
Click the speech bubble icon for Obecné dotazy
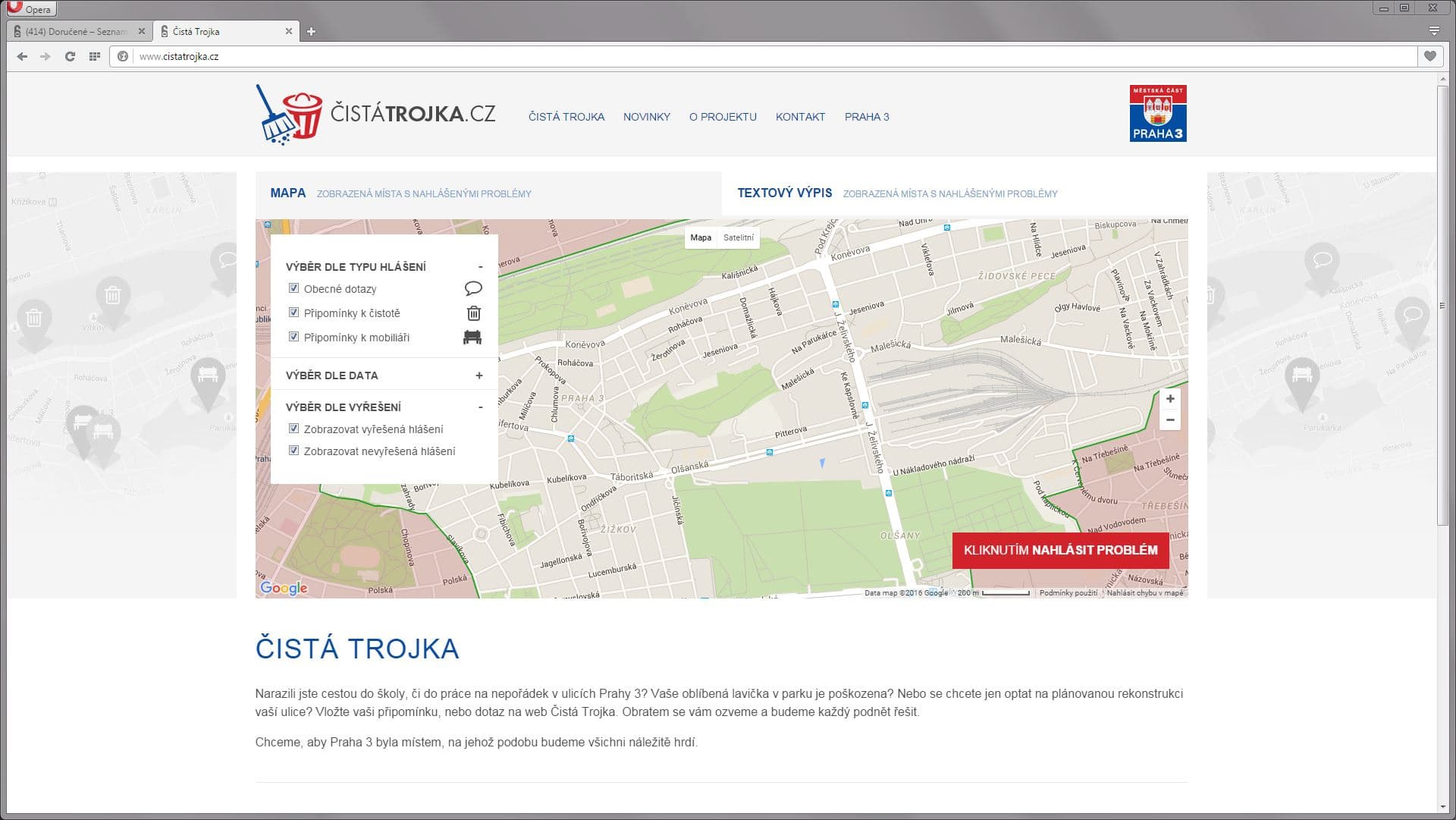(x=473, y=289)
